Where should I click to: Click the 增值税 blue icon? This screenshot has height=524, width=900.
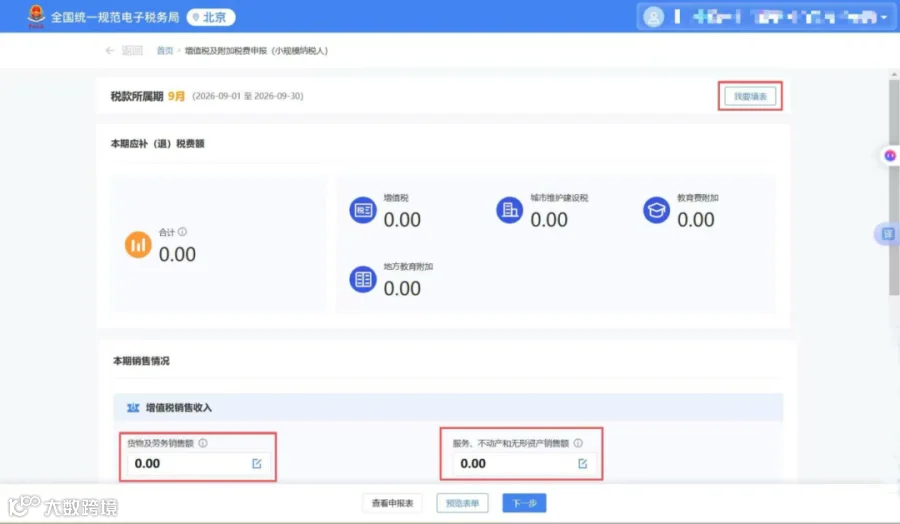tap(363, 210)
